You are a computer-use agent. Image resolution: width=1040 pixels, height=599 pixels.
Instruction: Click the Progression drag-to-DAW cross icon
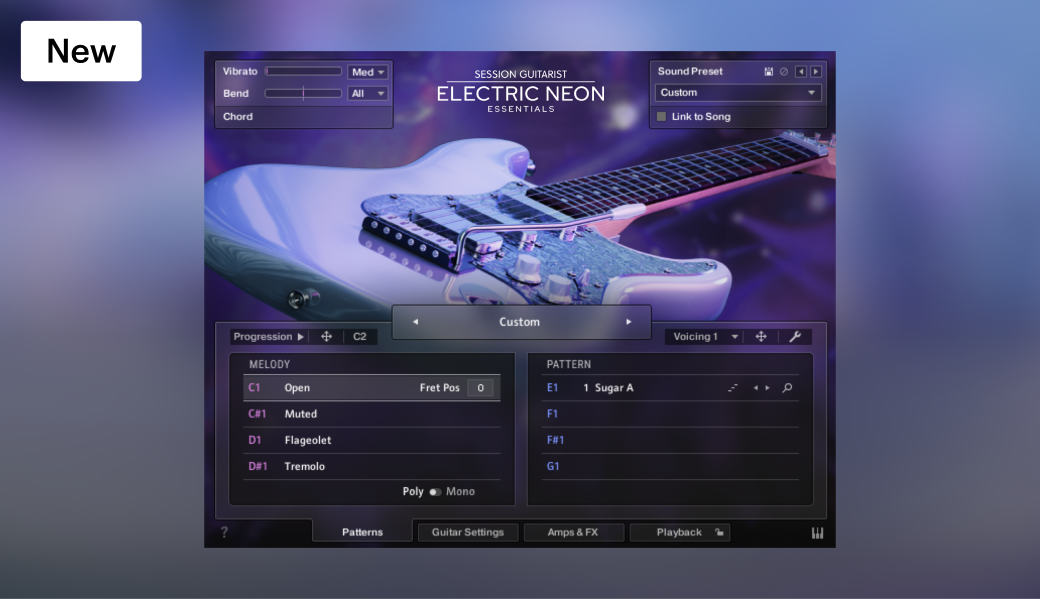tap(326, 337)
